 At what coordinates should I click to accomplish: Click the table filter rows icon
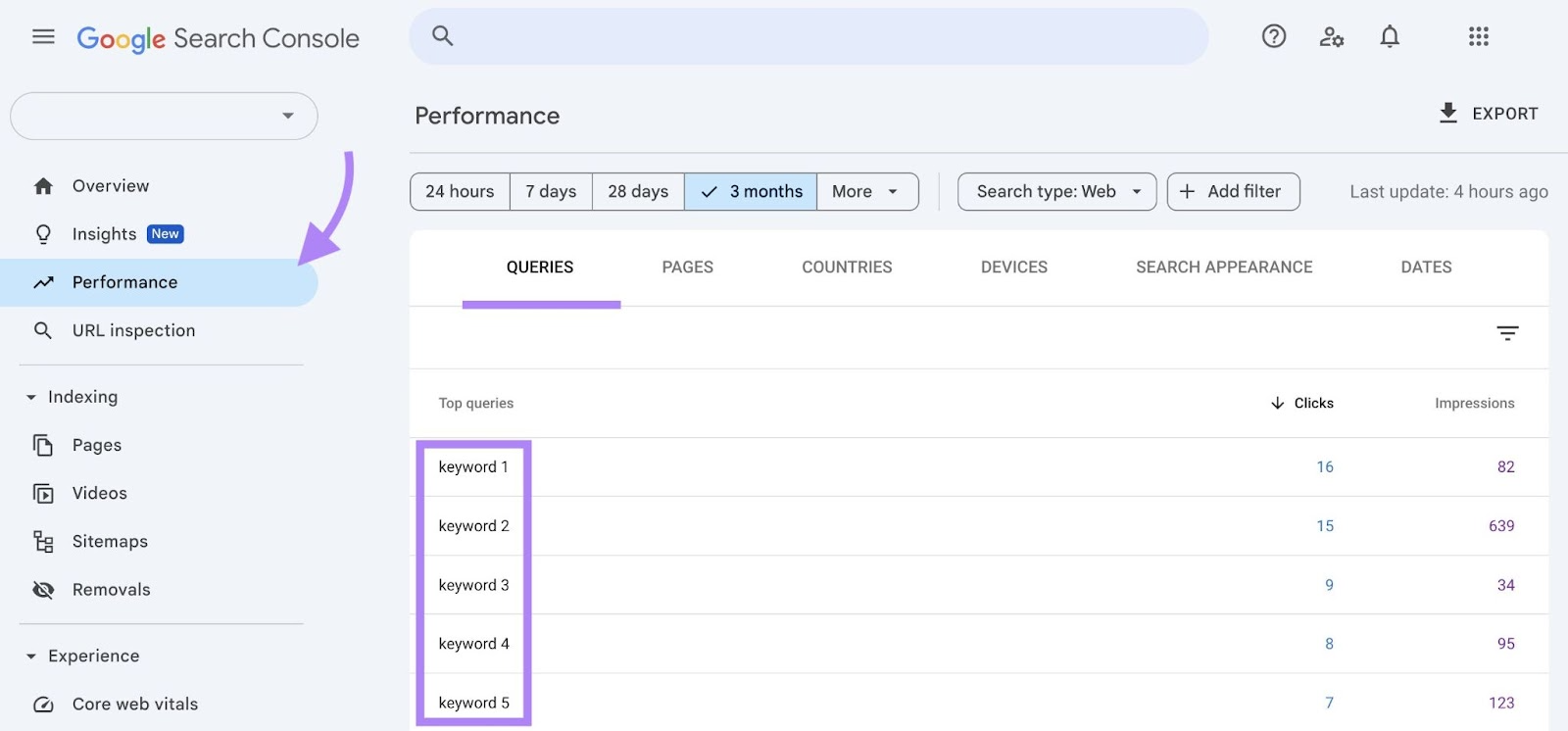pos(1507,334)
